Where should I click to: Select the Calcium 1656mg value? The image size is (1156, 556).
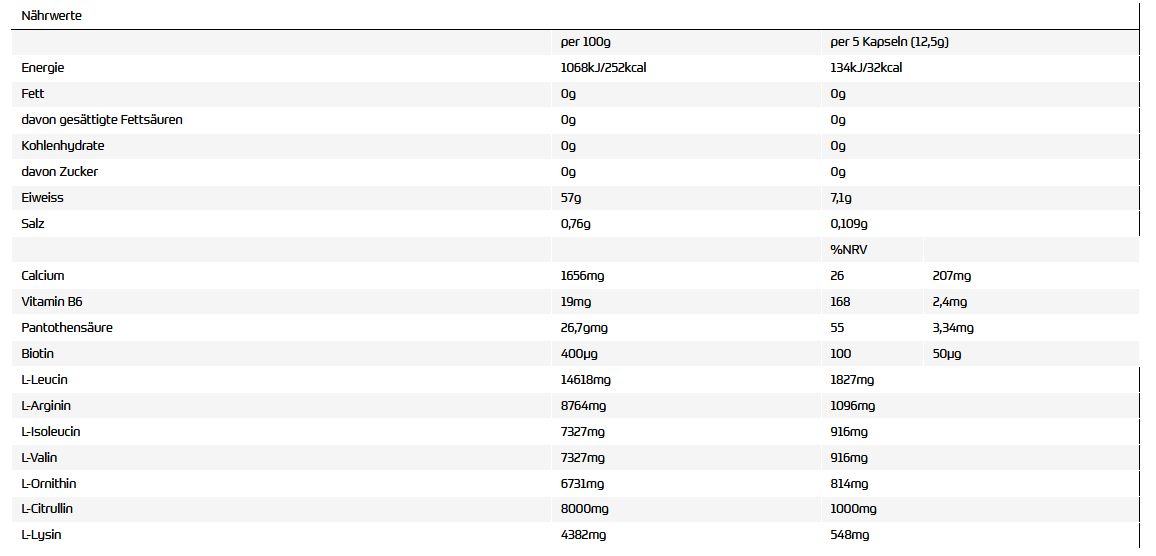tap(583, 276)
